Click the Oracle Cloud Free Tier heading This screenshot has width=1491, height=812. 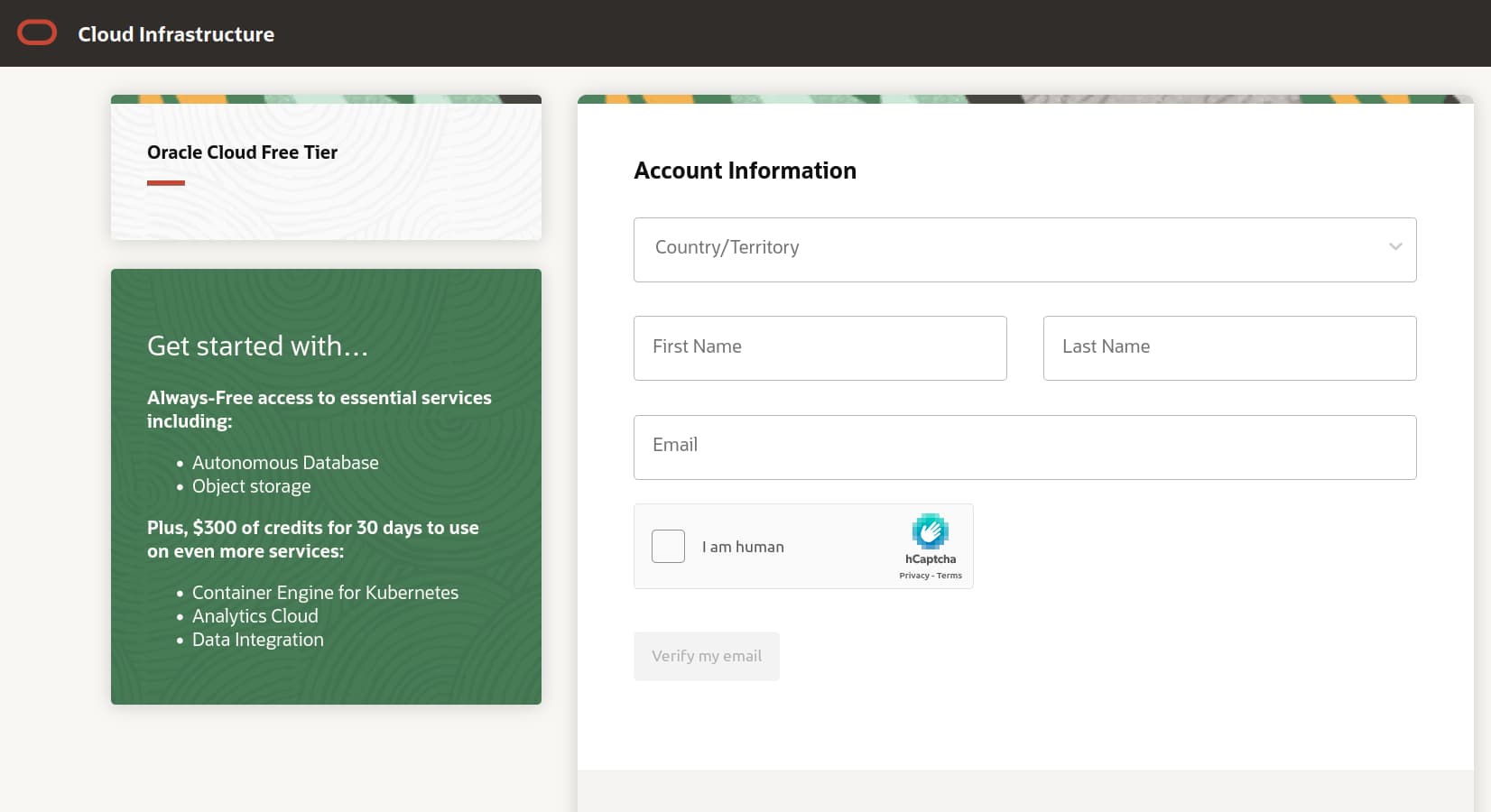pyautogui.click(x=242, y=152)
